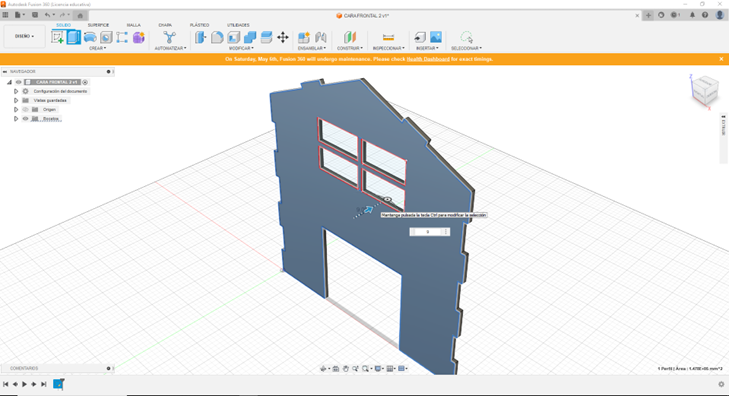Open the Construct plane icon
The height and width of the screenshot is (396, 729).
tap(350, 37)
